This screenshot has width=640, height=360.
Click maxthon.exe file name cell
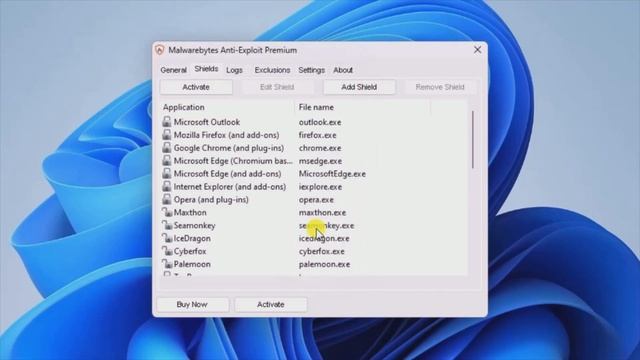click(x=322, y=213)
